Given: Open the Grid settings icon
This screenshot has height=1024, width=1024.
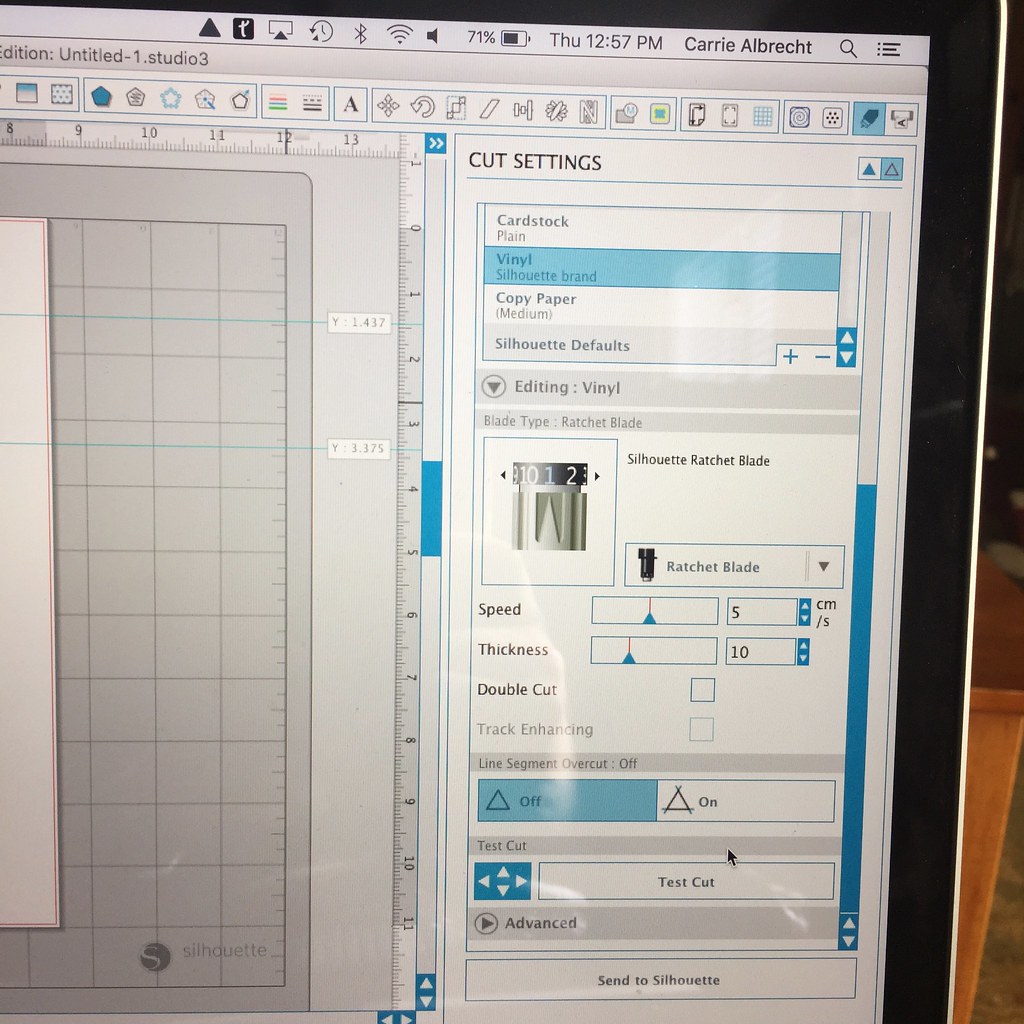Looking at the screenshot, I should 762,116.
